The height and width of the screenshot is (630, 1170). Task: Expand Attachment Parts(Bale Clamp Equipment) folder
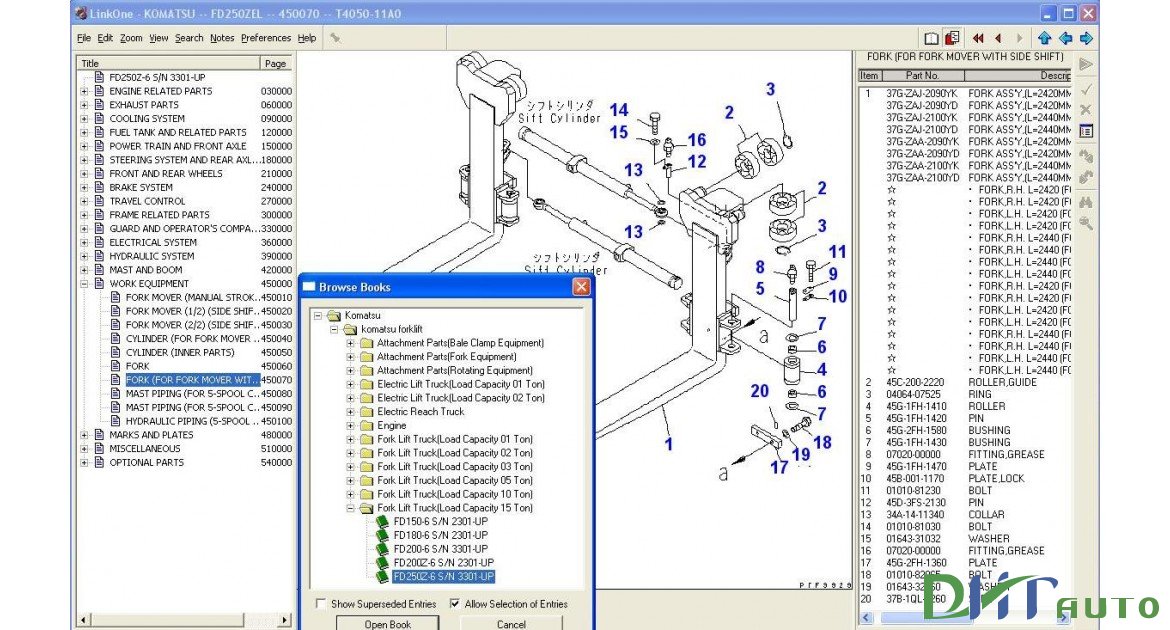pos(351,343)
